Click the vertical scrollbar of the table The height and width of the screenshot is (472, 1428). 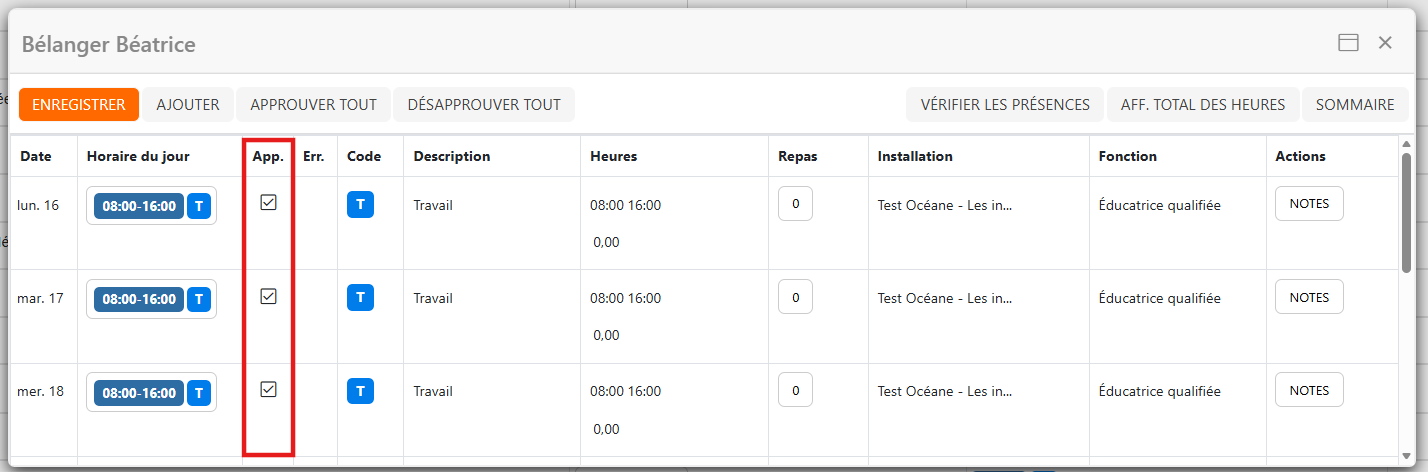(x=1406, y=210)
